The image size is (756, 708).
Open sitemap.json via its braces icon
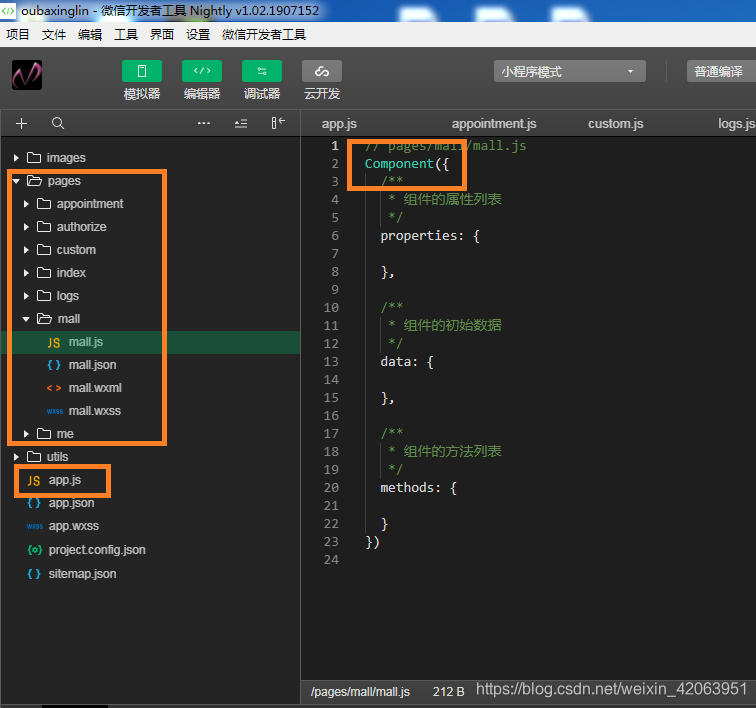(x=34, y=574)
